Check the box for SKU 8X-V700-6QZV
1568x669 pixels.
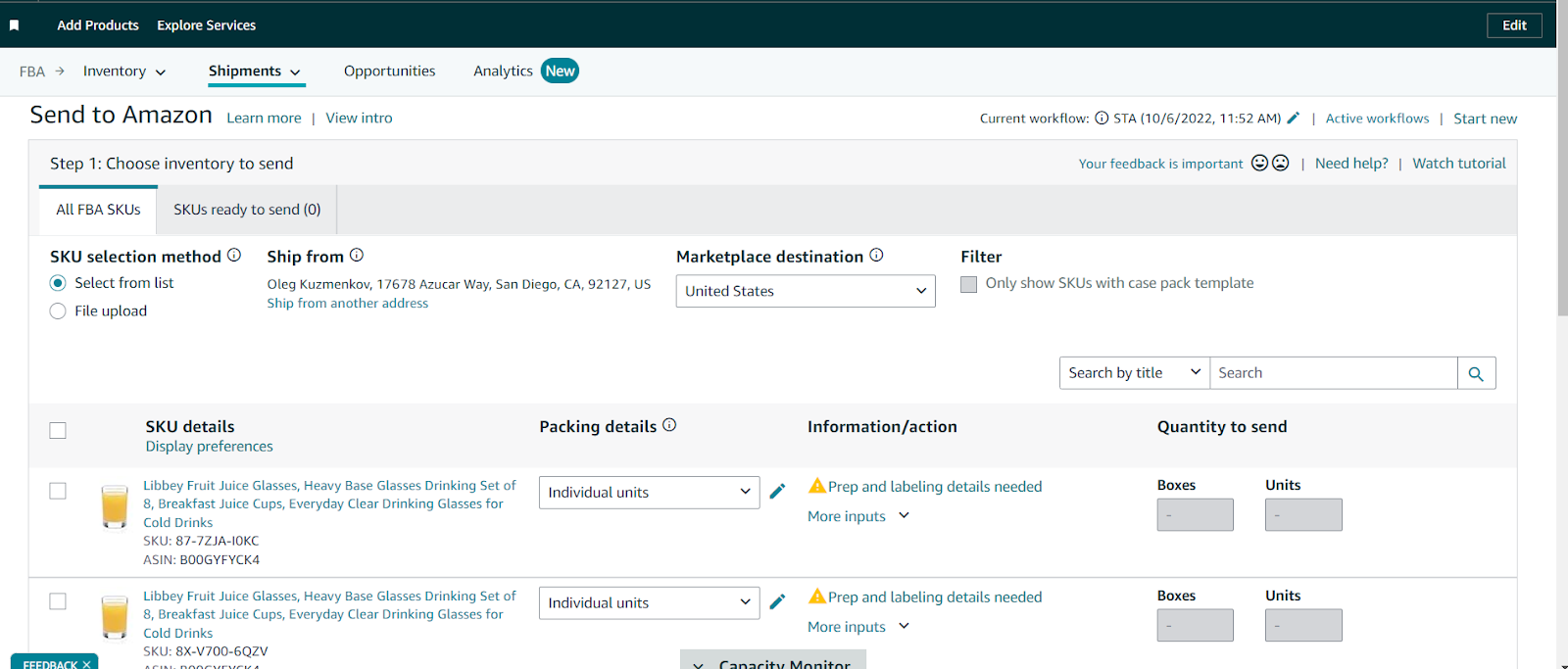pos(58,601)
